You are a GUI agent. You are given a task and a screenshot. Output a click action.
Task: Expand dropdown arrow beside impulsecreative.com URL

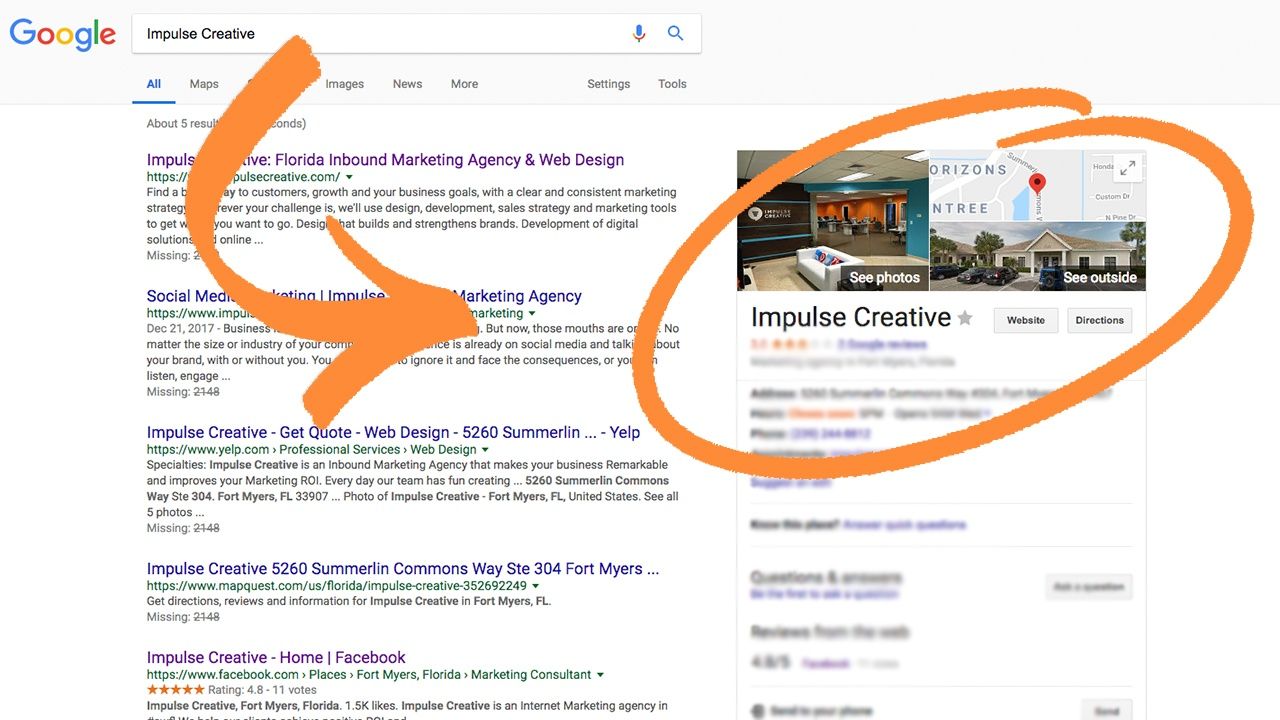[349, 177]
